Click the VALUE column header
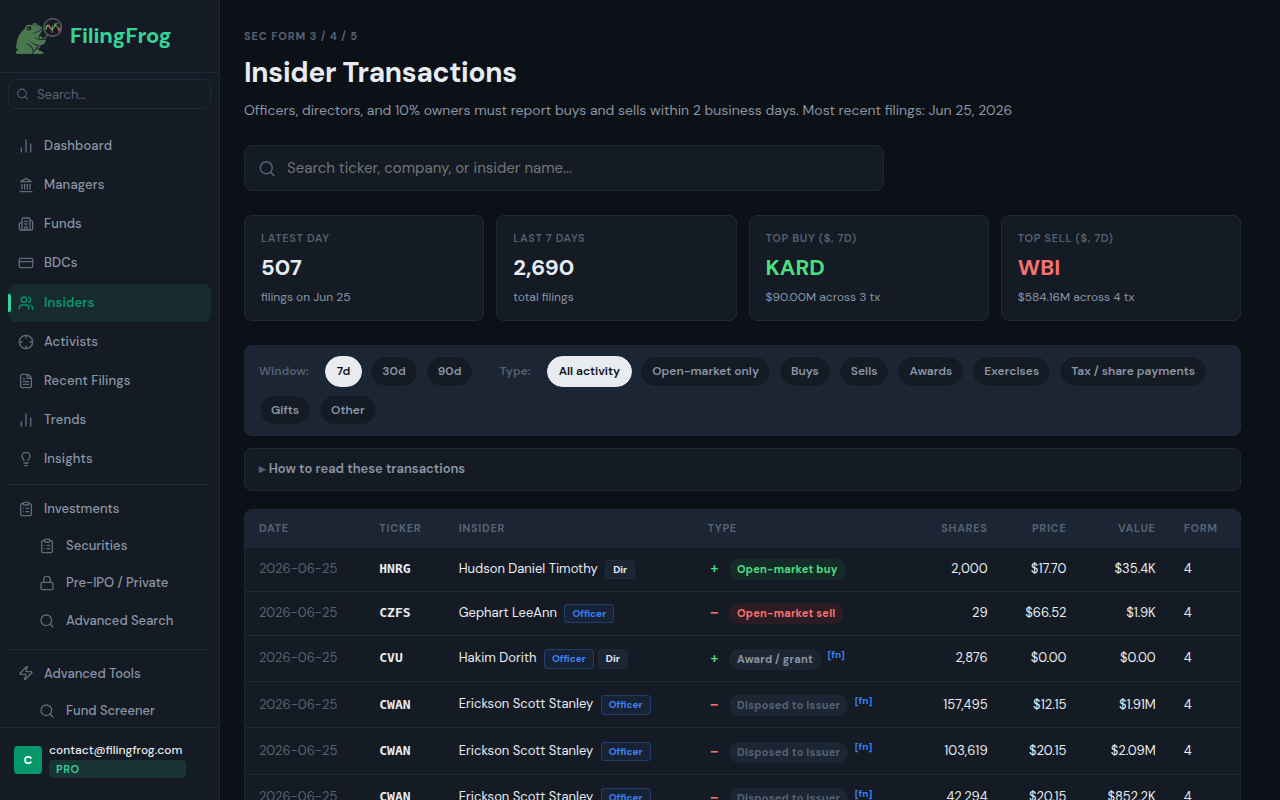 coord(1136,528)
